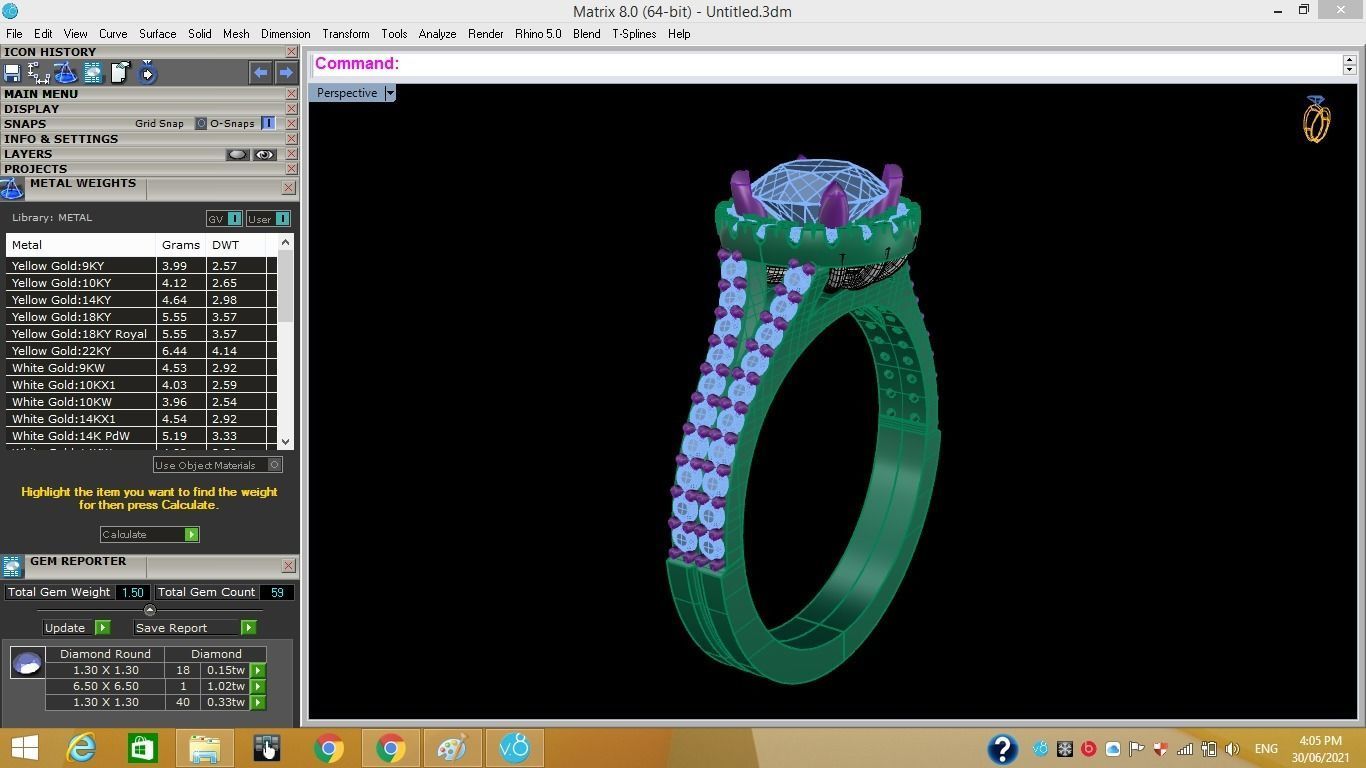The image size is (1366, 768).
Task: Open Internet Explorer from the taskbar
Action: [80, 748]
